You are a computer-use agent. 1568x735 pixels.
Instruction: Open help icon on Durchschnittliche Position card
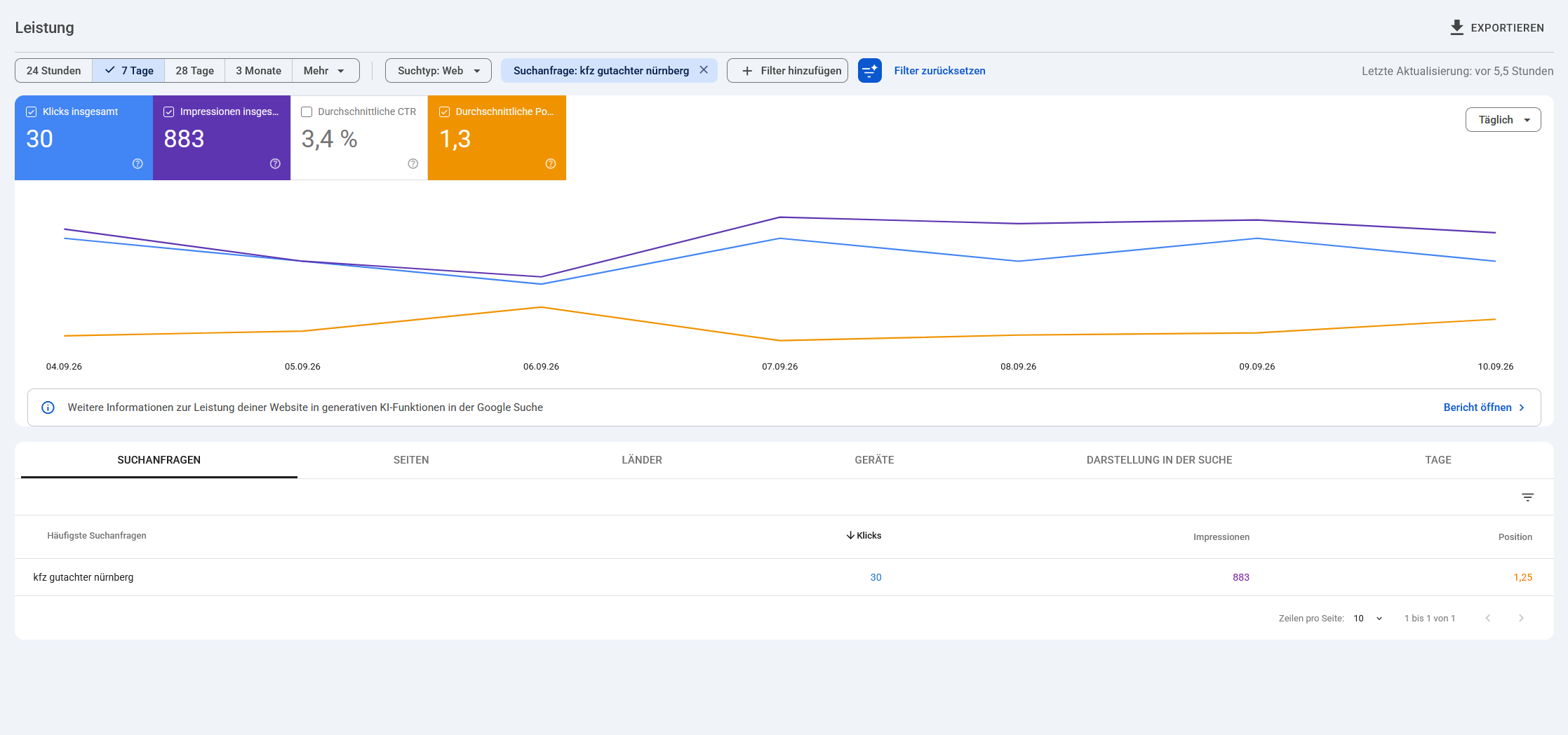(551, 163)
